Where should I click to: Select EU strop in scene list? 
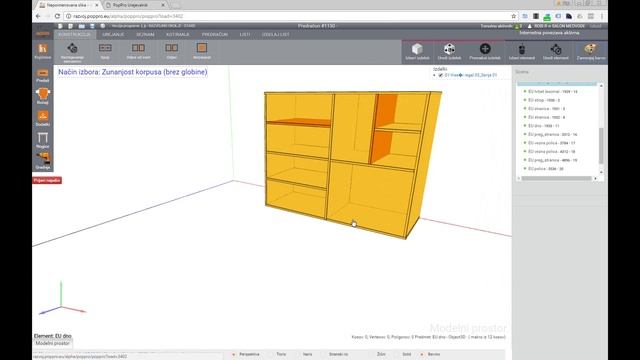tap(544, 100)
